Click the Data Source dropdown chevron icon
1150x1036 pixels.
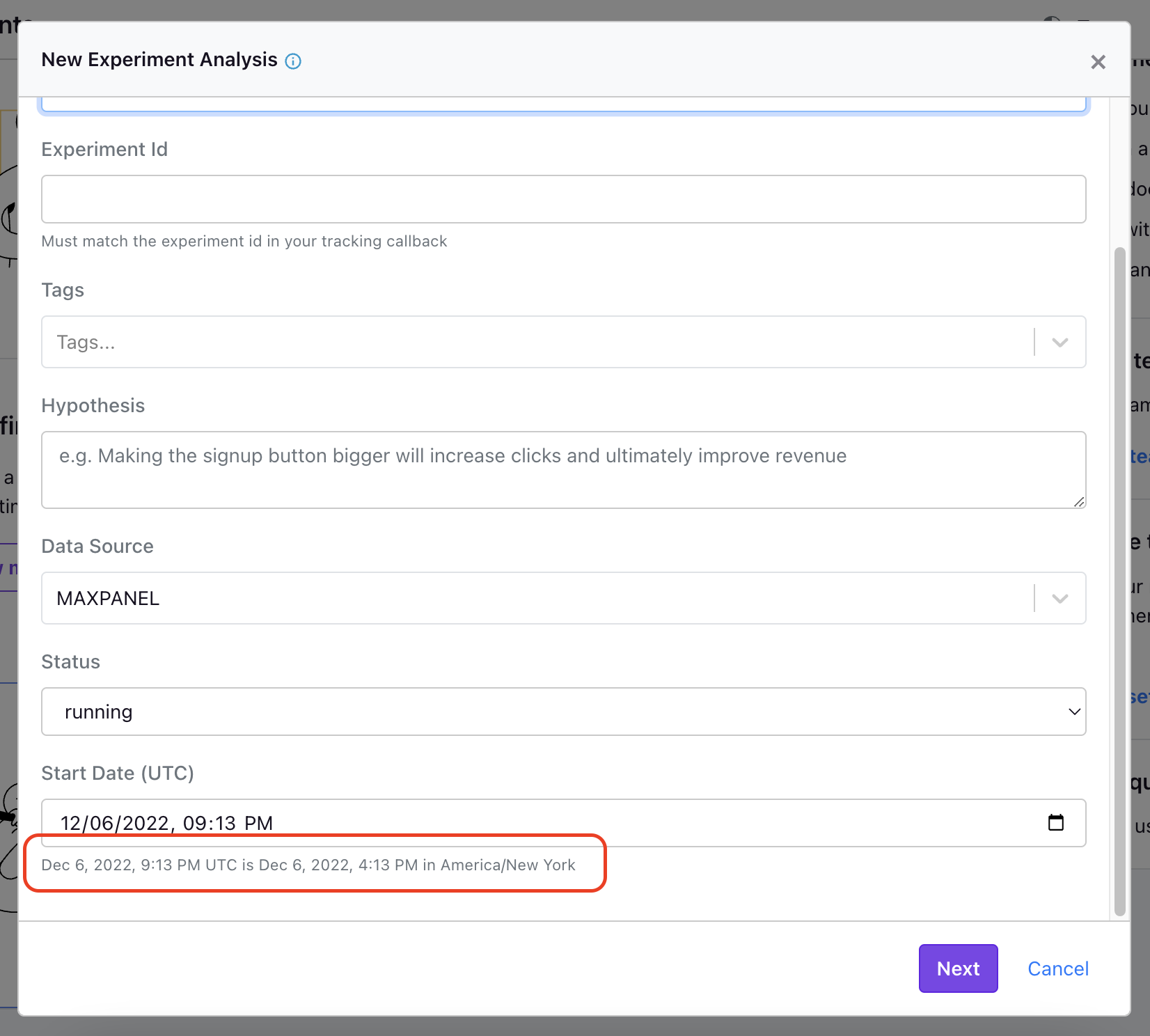(x=1060, y=598)
